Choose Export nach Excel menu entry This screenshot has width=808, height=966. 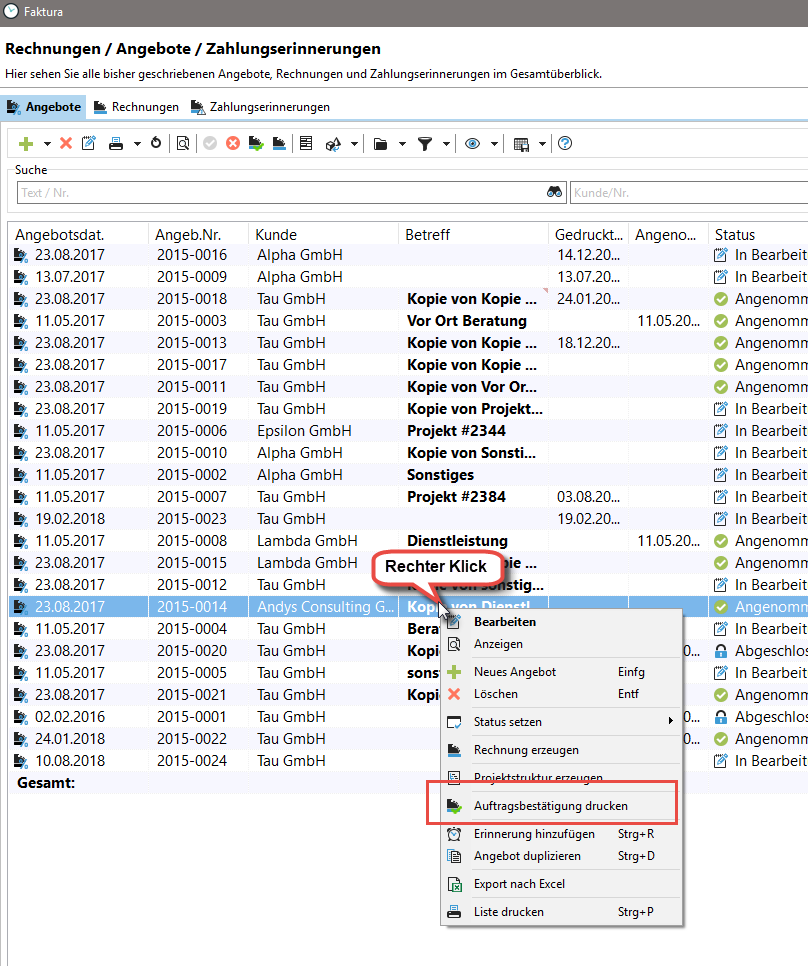point(519,884)
